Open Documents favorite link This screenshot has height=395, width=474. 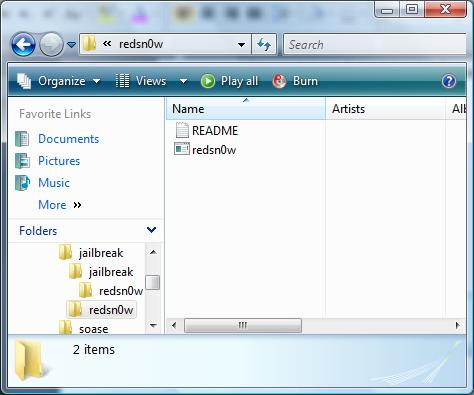69,139
